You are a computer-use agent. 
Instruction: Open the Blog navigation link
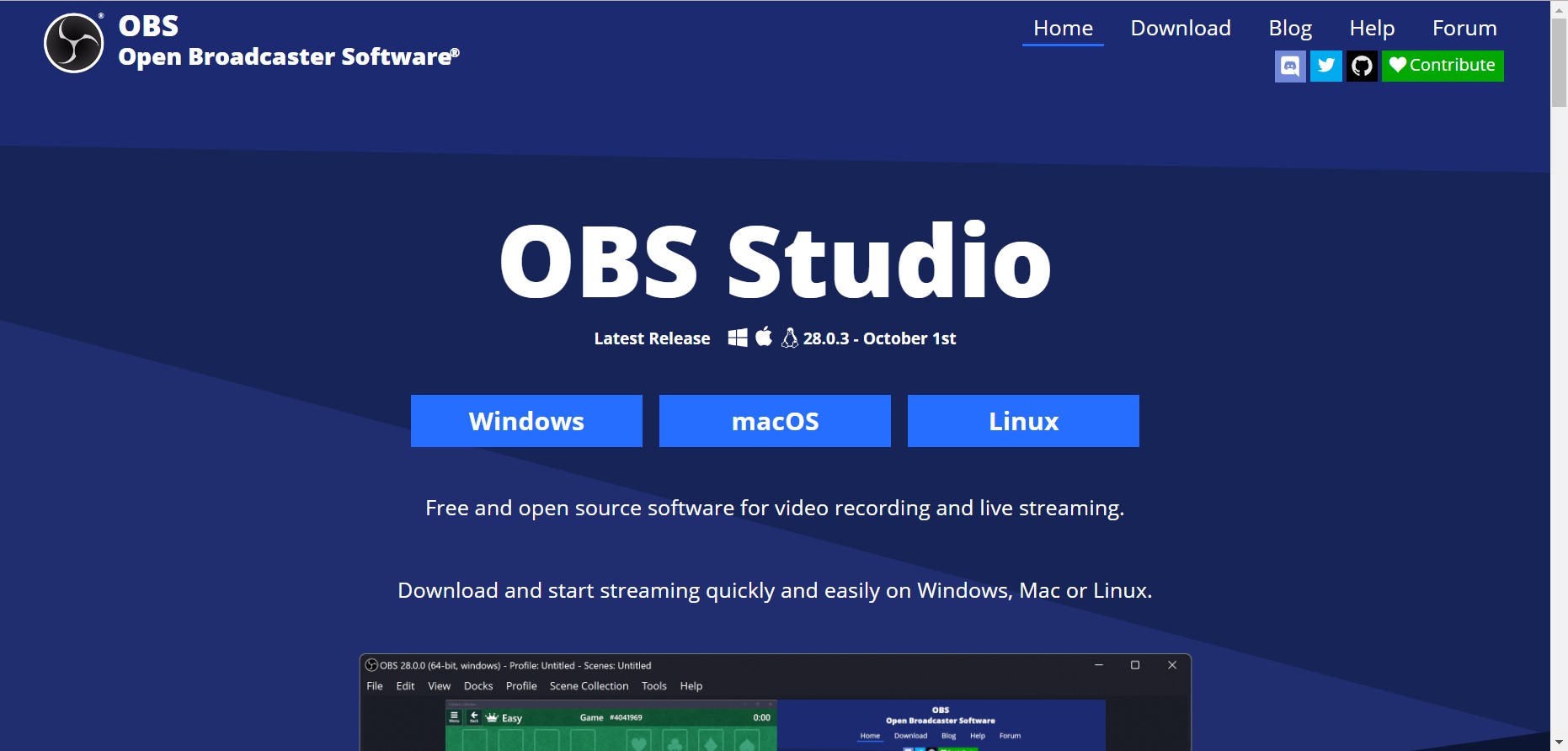pyautogui.click(x=1290, y=29)
